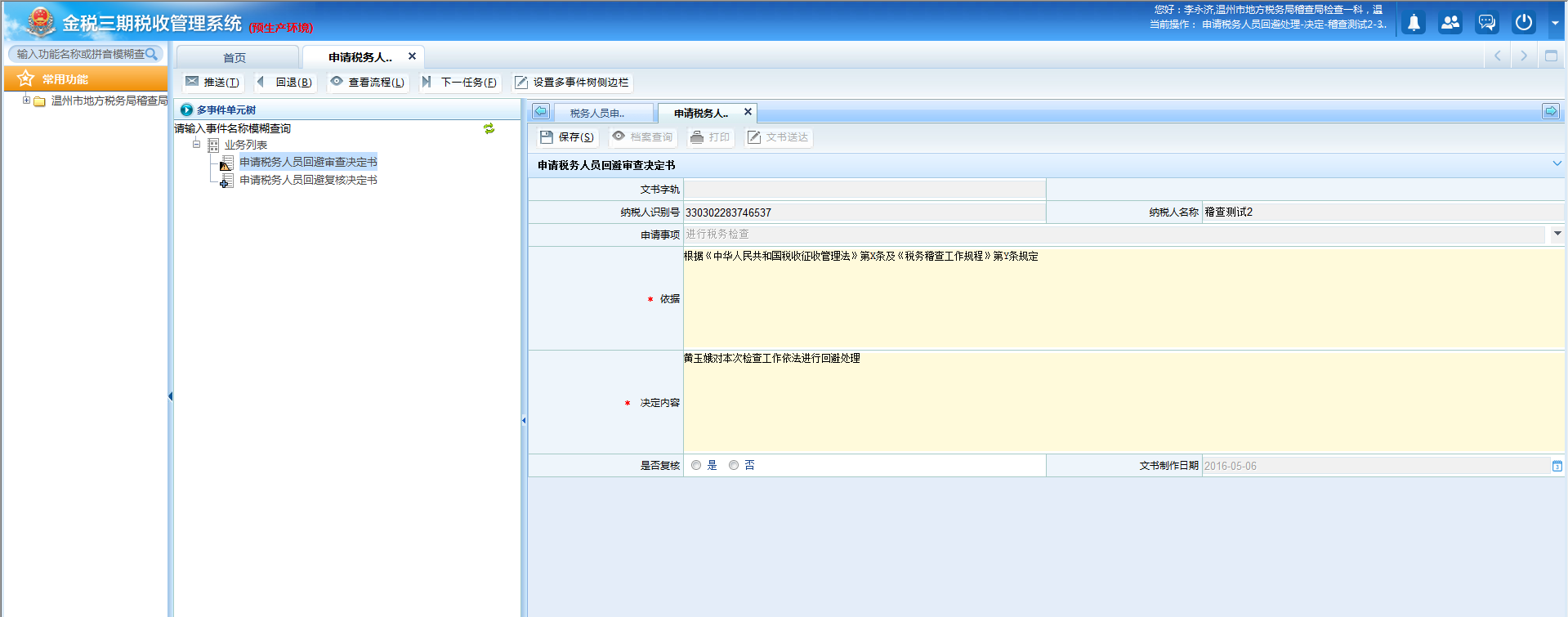Collapse the 业务列表 tree node
Screen dimensions: 1568x617
pos(196,145)
